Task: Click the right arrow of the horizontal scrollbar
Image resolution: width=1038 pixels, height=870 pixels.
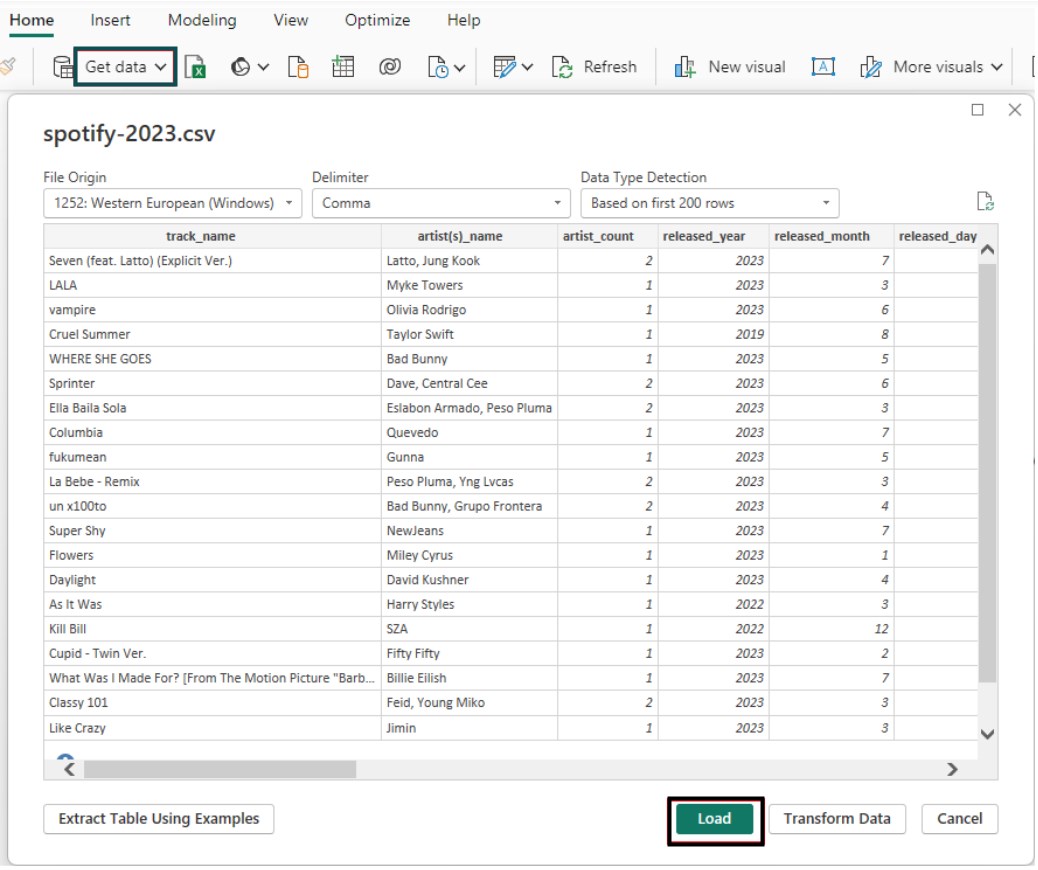Action: (951, 769)
